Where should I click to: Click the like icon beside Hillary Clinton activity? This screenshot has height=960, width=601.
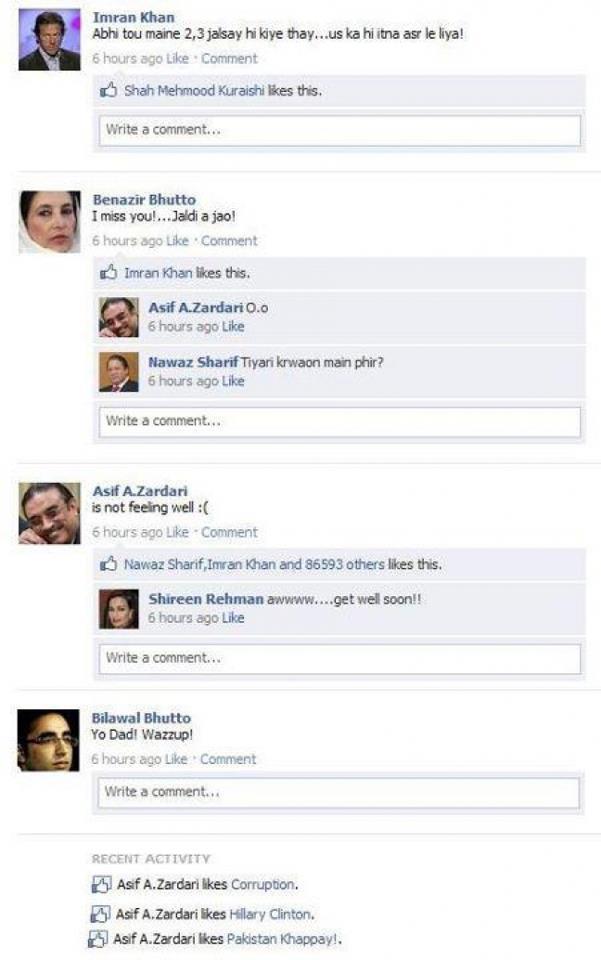(x=100, y=914)
